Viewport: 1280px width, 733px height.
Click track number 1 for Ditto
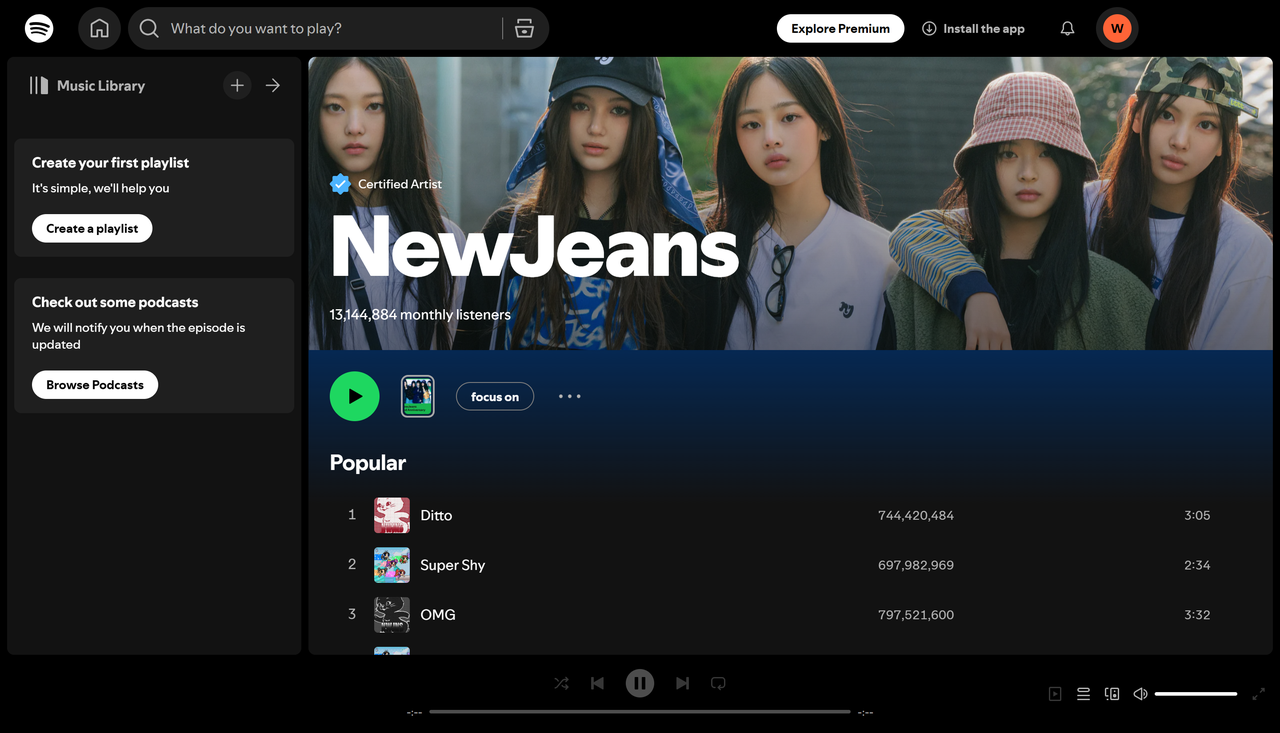point(352,514)
